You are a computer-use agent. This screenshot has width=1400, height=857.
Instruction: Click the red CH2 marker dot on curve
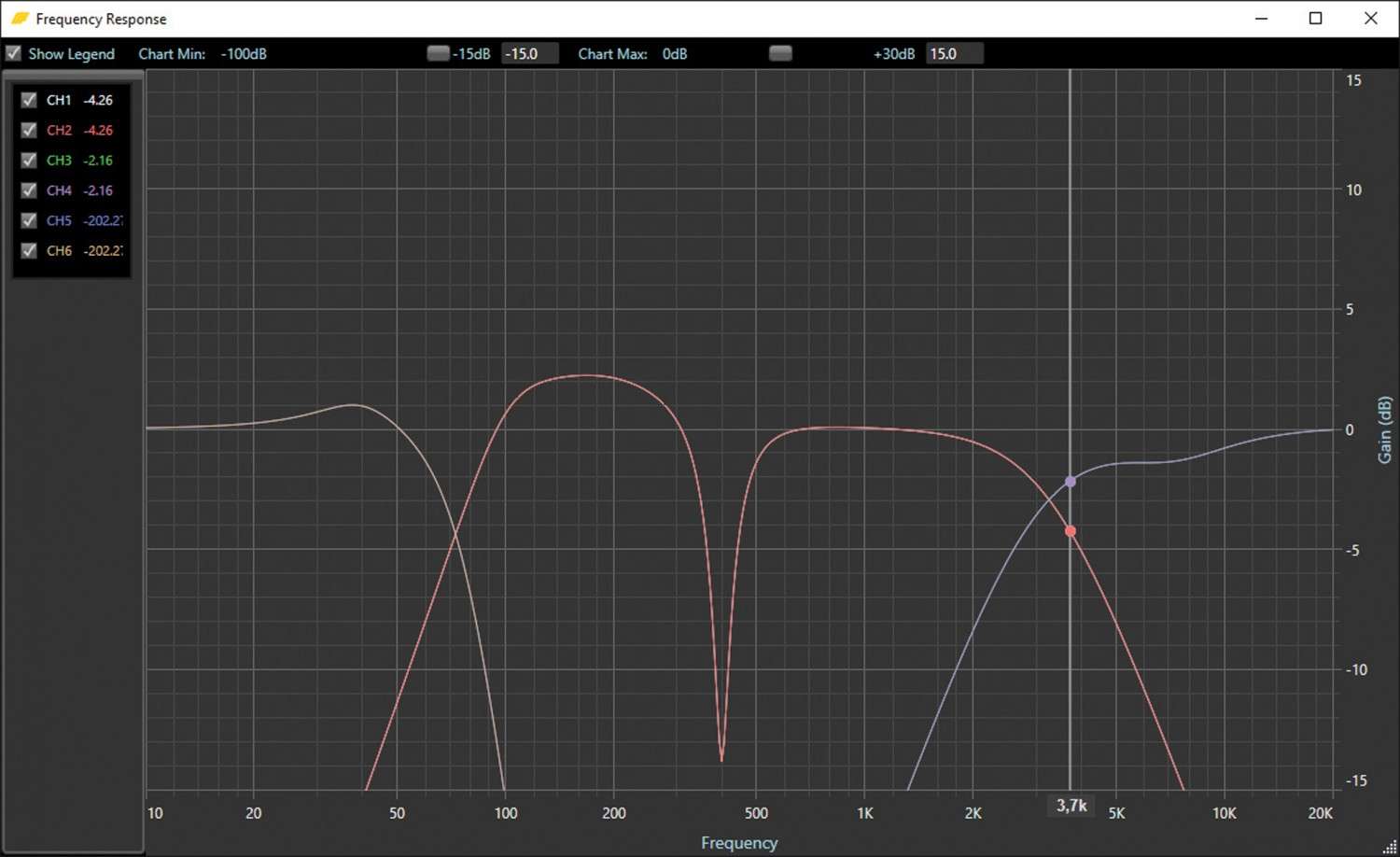(x=1071, y=531)
